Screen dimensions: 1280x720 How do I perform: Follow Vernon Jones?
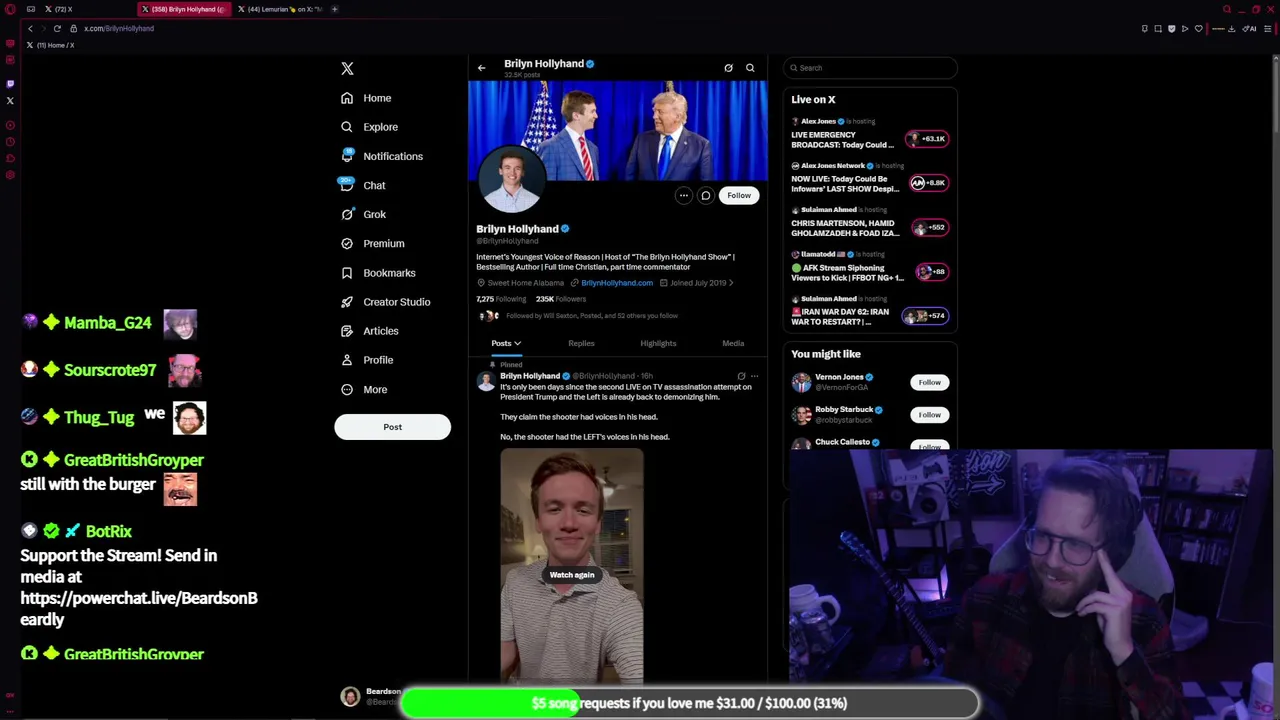click(930, 383)
